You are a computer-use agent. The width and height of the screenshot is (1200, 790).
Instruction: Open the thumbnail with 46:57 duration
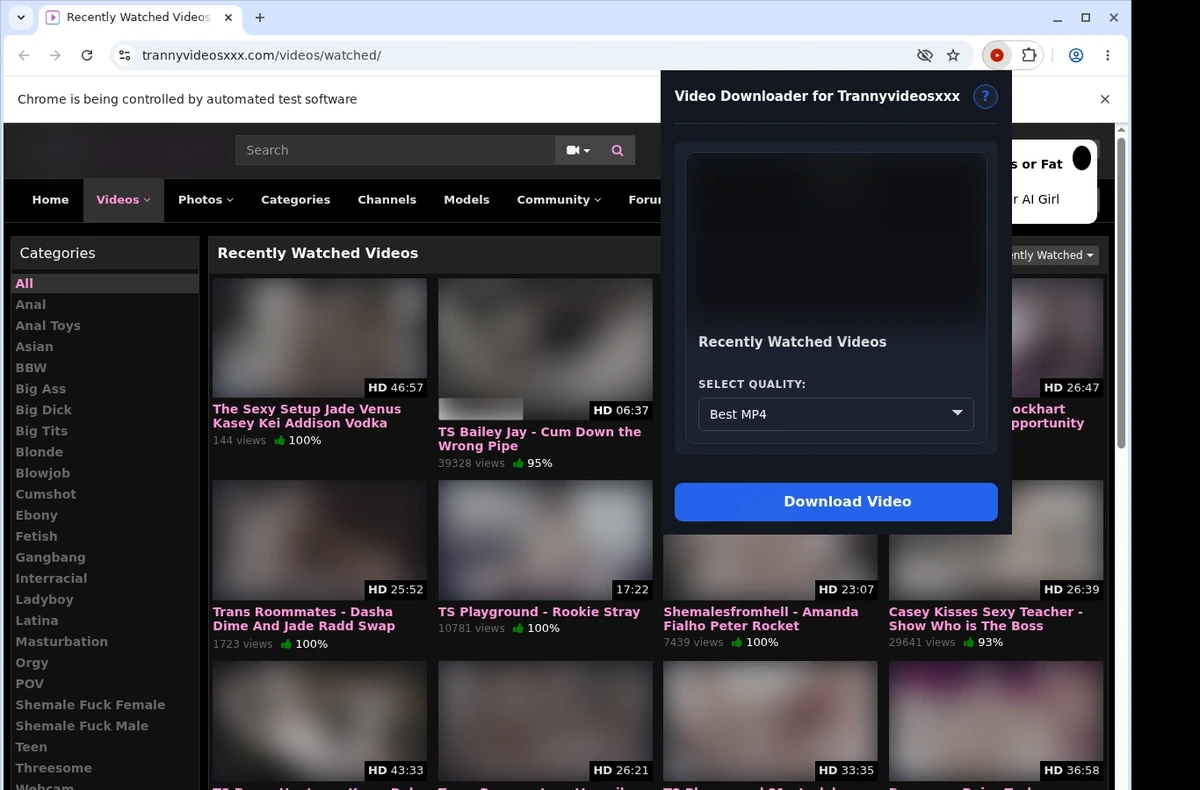(320, 338)
